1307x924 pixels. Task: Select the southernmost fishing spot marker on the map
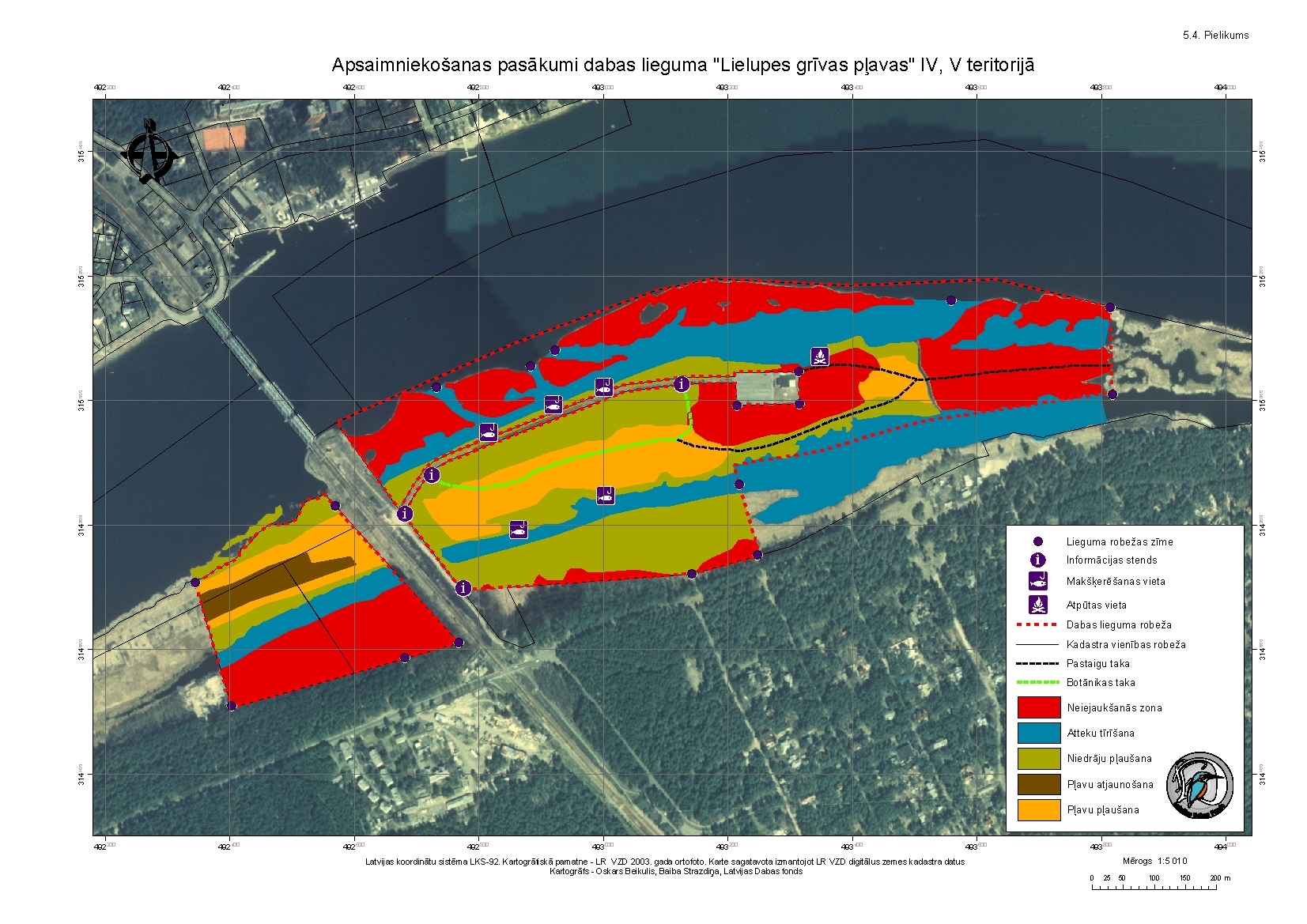click(518, 530)
